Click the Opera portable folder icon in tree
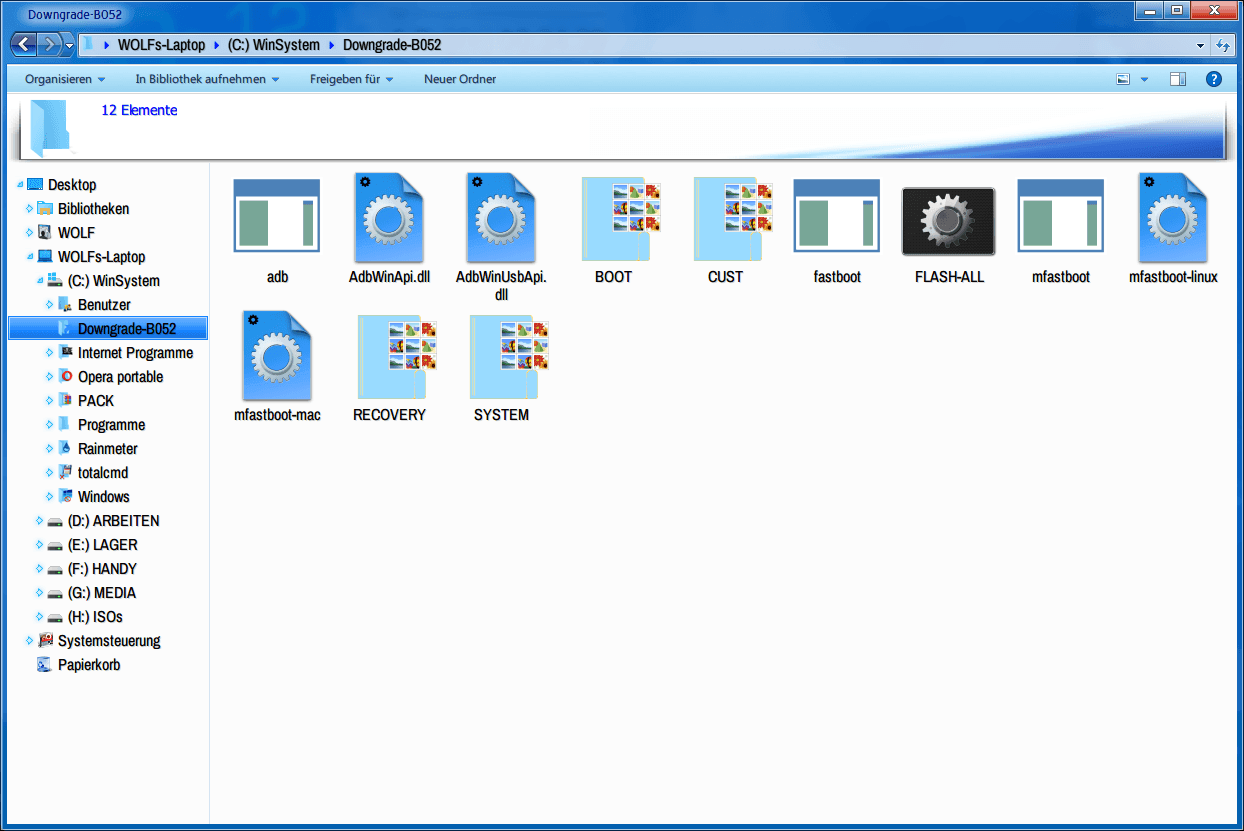Image resolution: width=1244 pixels, height=831 pixels. pyautogui.click(x=65, y=377)
